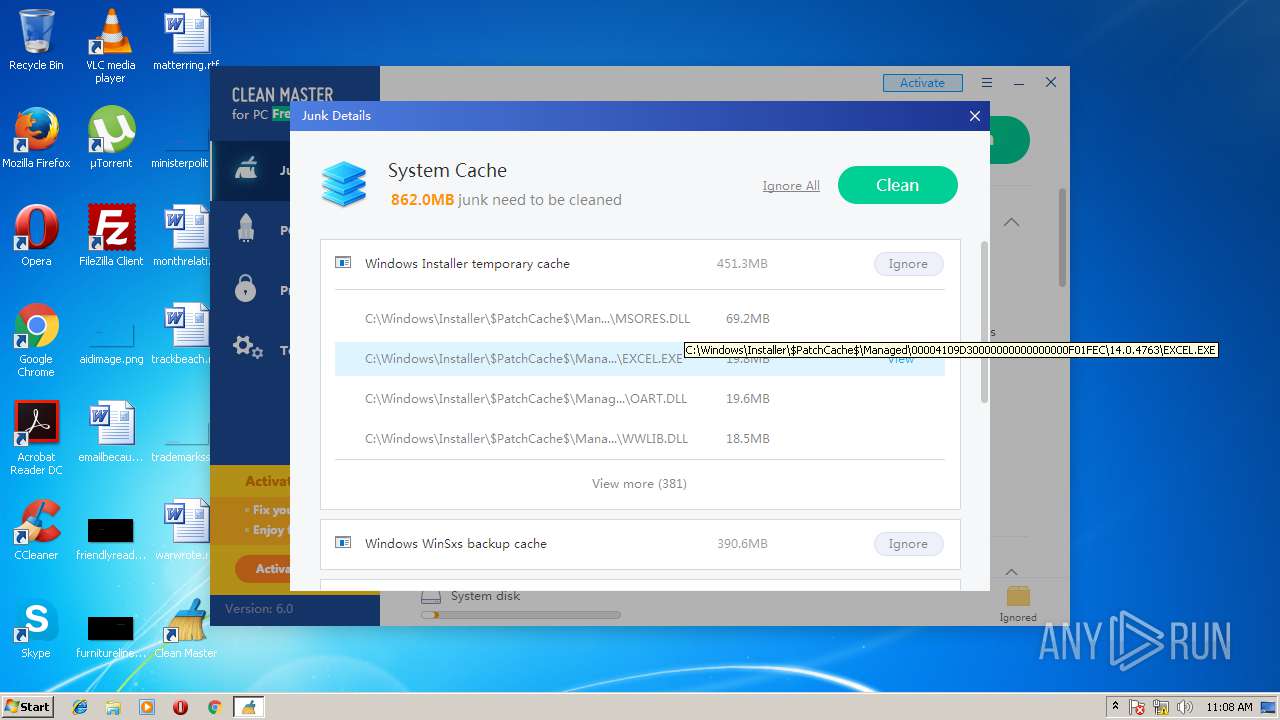Click the Ignore All link
Image resolution: width=1280 pixels, height=720 pixels.
pyautogui.click(x=791, y=186)
